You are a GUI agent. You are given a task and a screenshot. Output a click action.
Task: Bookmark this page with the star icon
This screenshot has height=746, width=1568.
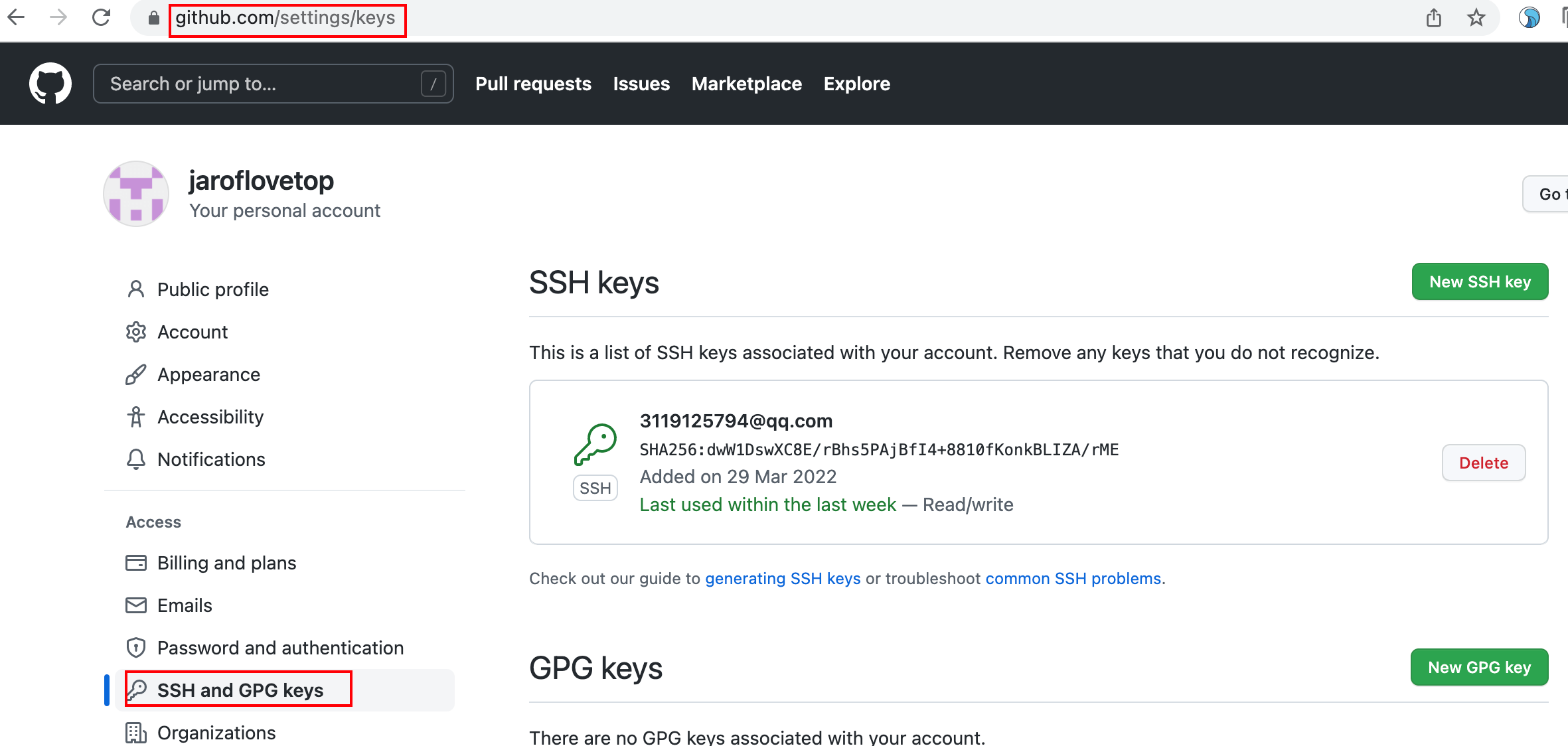(x=1476, y=17)
